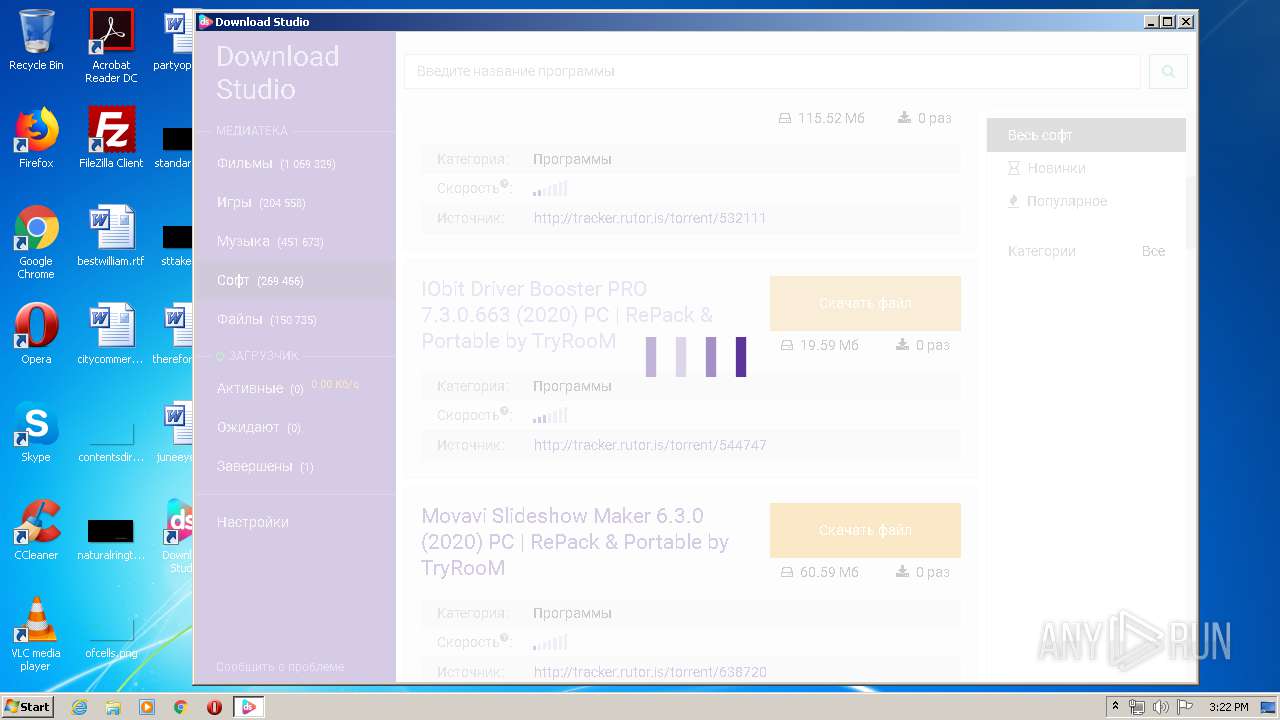
Task: Download IObit Driver Booster PRO file
Action: (x=865, y=303)
